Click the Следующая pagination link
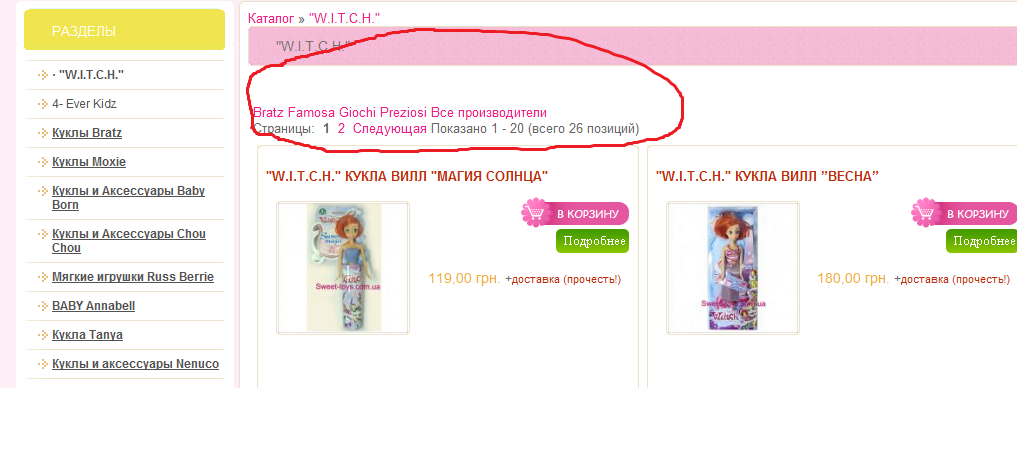The width and height of the screenshot is (1025, 460). pos(390,129)
